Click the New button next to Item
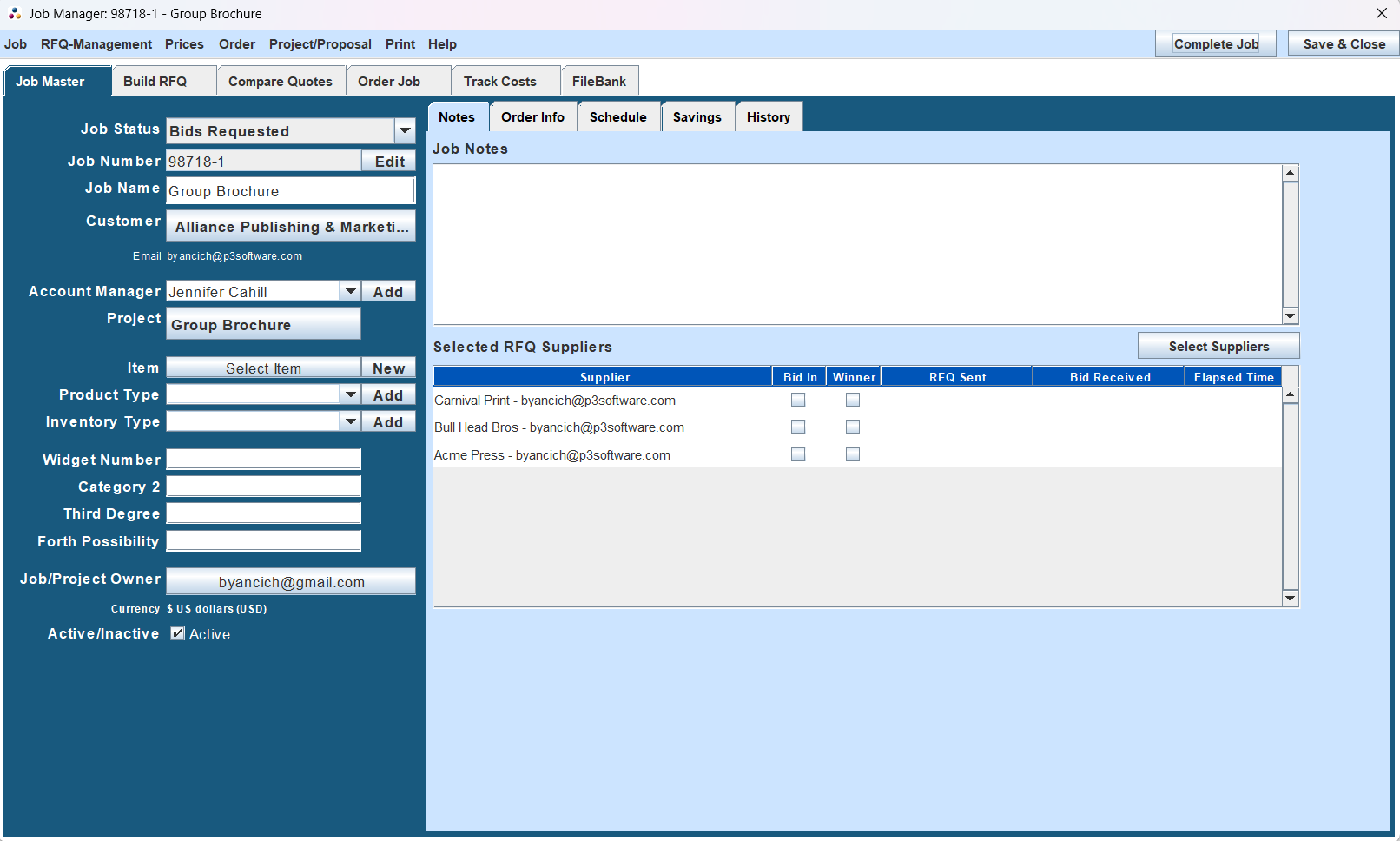This screenshot has height=841, width=1400. click(x=388, y=367)
